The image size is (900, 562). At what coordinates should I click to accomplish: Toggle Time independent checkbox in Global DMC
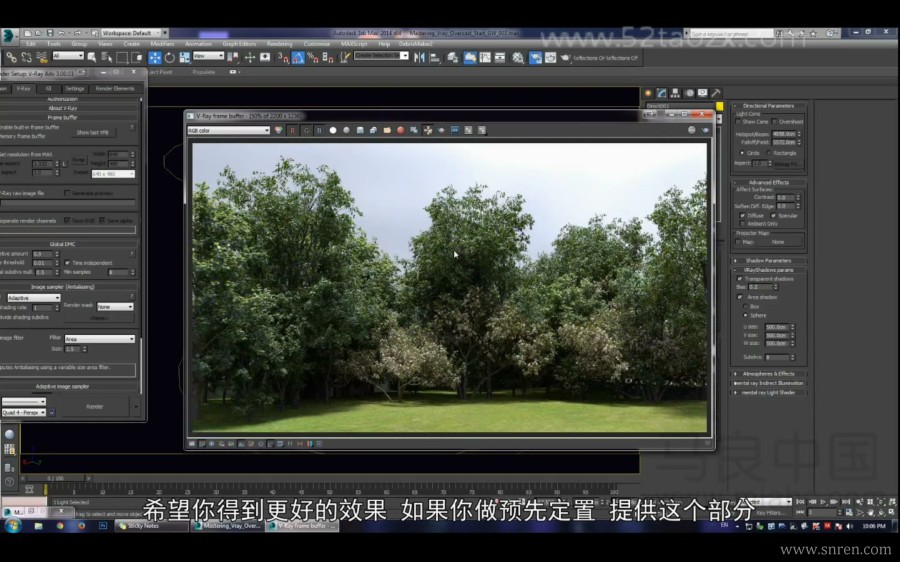[67, 263]
